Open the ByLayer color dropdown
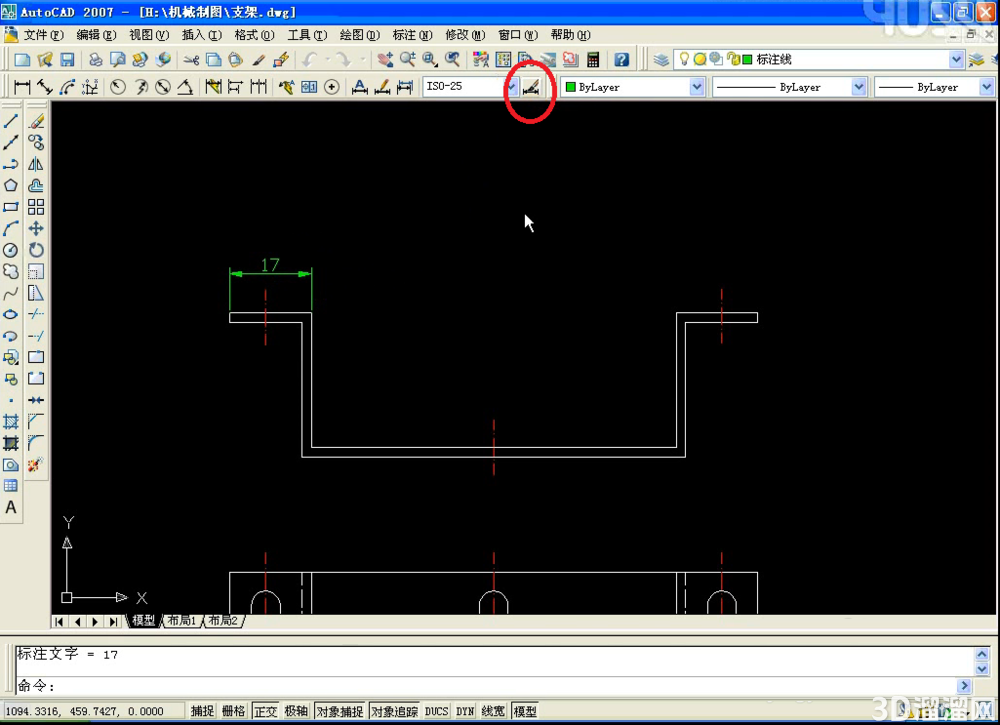 pyautogui.click(x=696, y=87)
